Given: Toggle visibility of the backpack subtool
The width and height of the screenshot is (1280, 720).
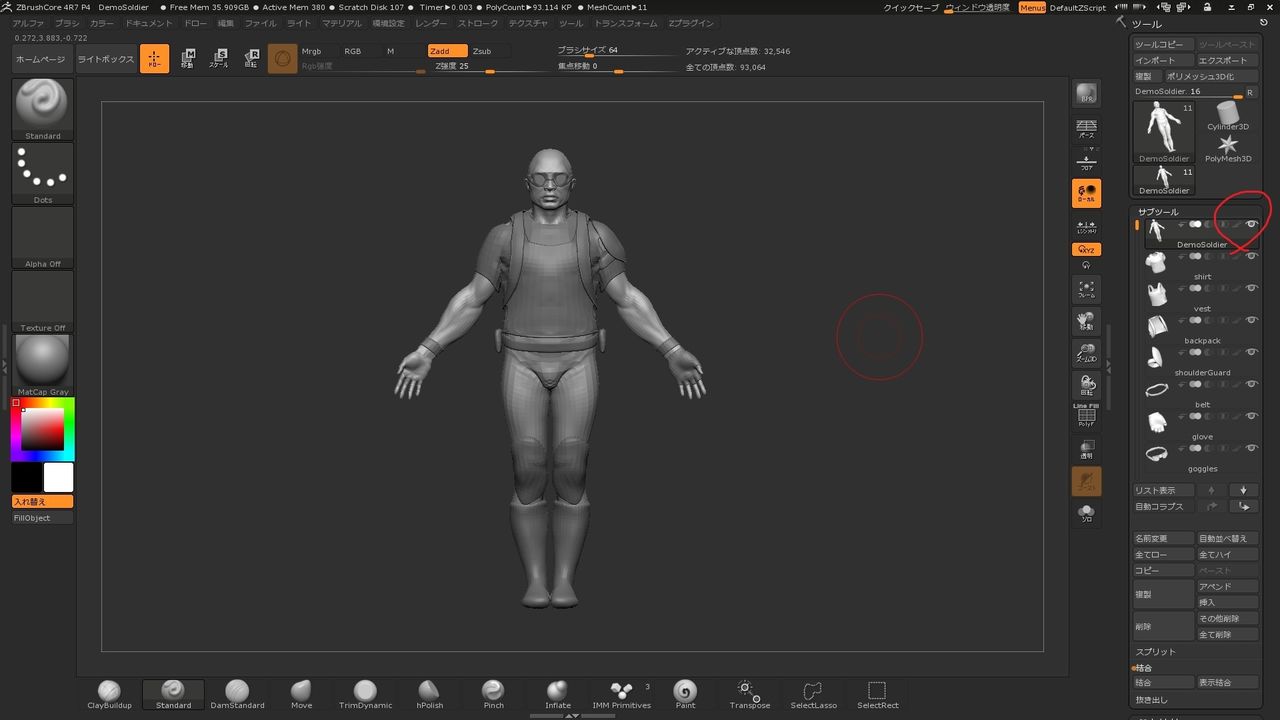Looking at the screenshot, I should pos(1251,321).
